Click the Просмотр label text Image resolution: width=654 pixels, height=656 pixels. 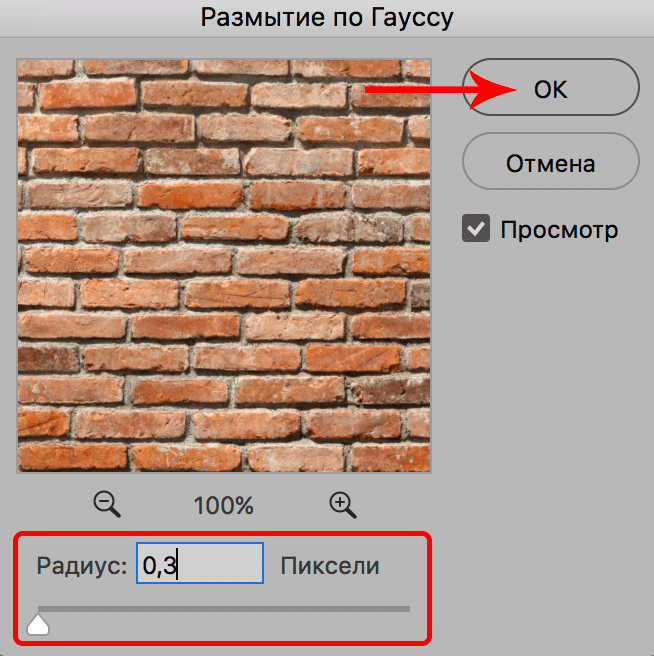coord(559,230)
